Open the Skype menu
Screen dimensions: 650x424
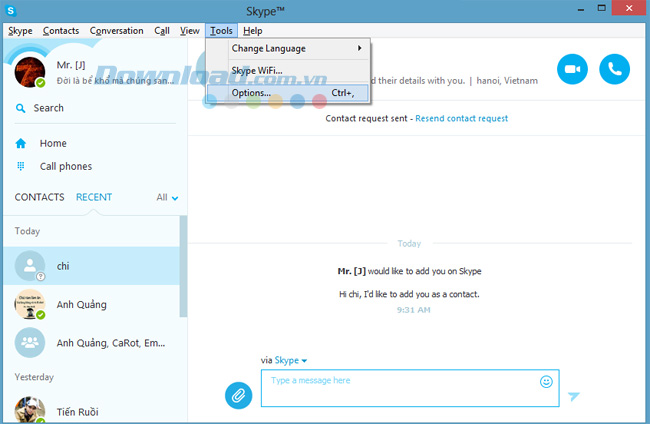[x=20, y=31]
